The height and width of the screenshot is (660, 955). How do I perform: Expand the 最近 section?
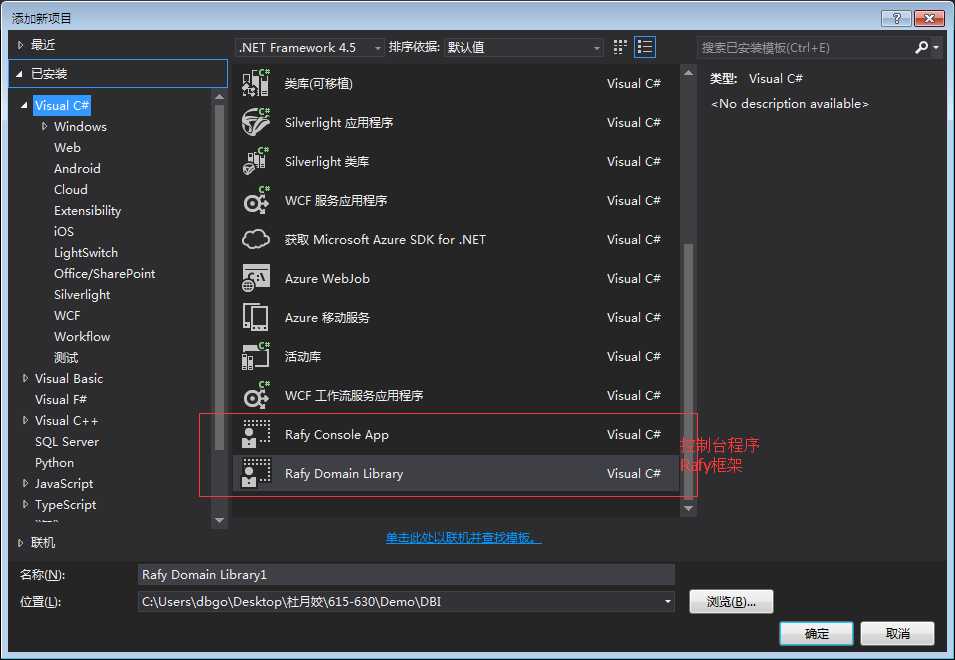click(x=20, y=44)
